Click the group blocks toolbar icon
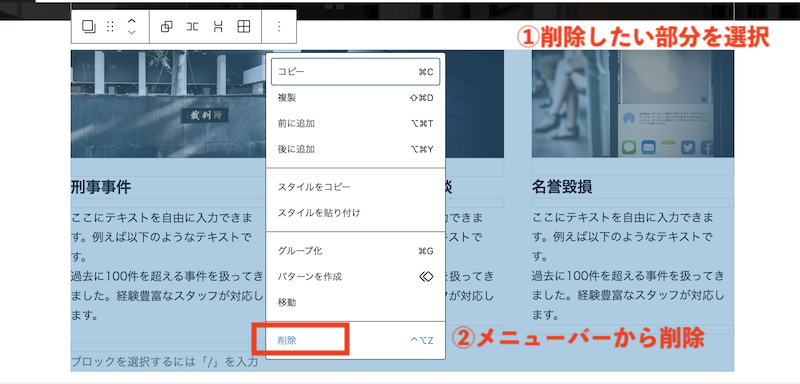This screenshot has height=384, width=800. (x=166, y=27)
